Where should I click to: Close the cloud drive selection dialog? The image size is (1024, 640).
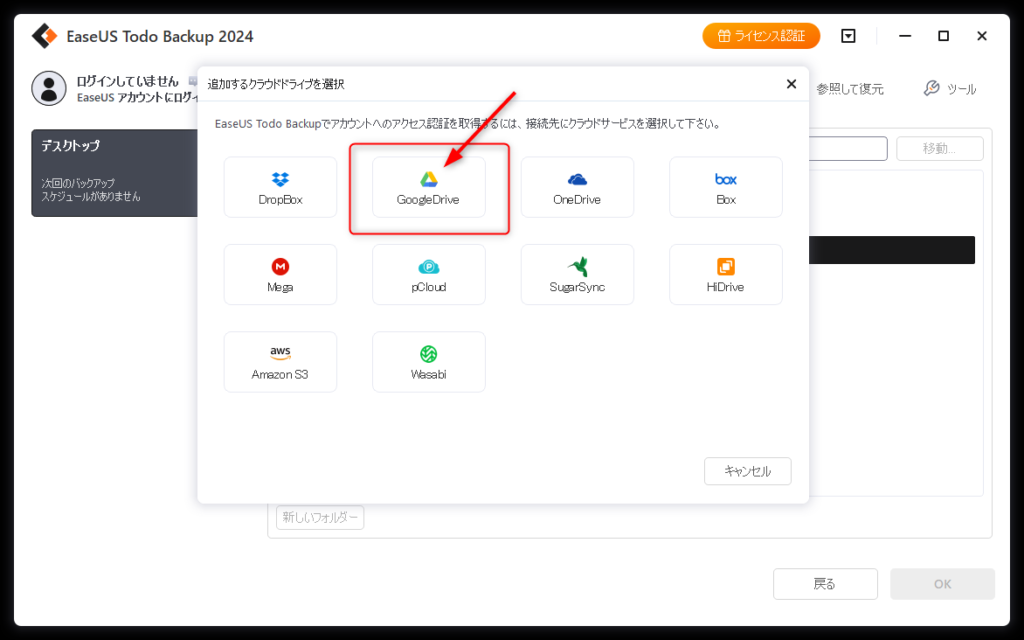click(791, 84)
